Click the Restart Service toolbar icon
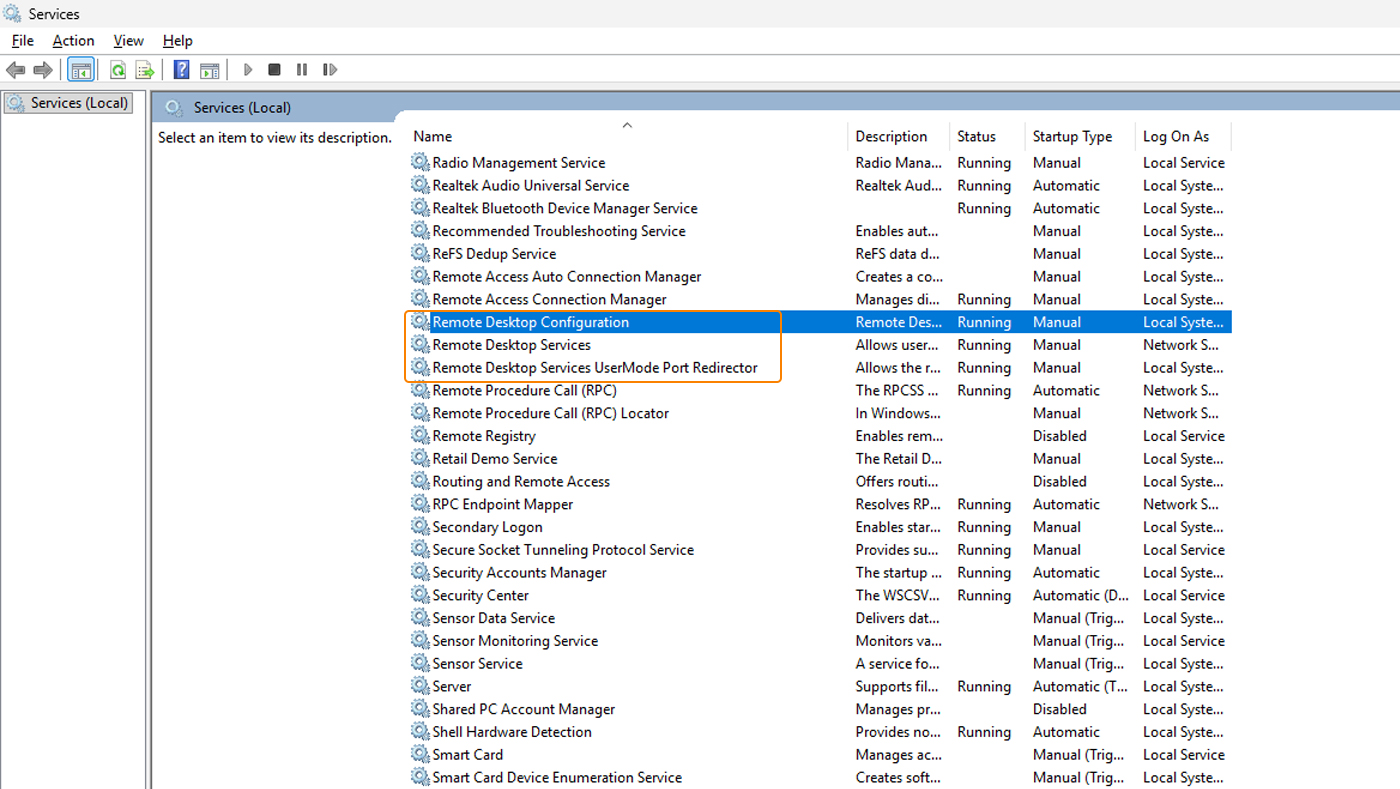The width and height of the screenshot is (1400, 789). (x=329, y=70)
